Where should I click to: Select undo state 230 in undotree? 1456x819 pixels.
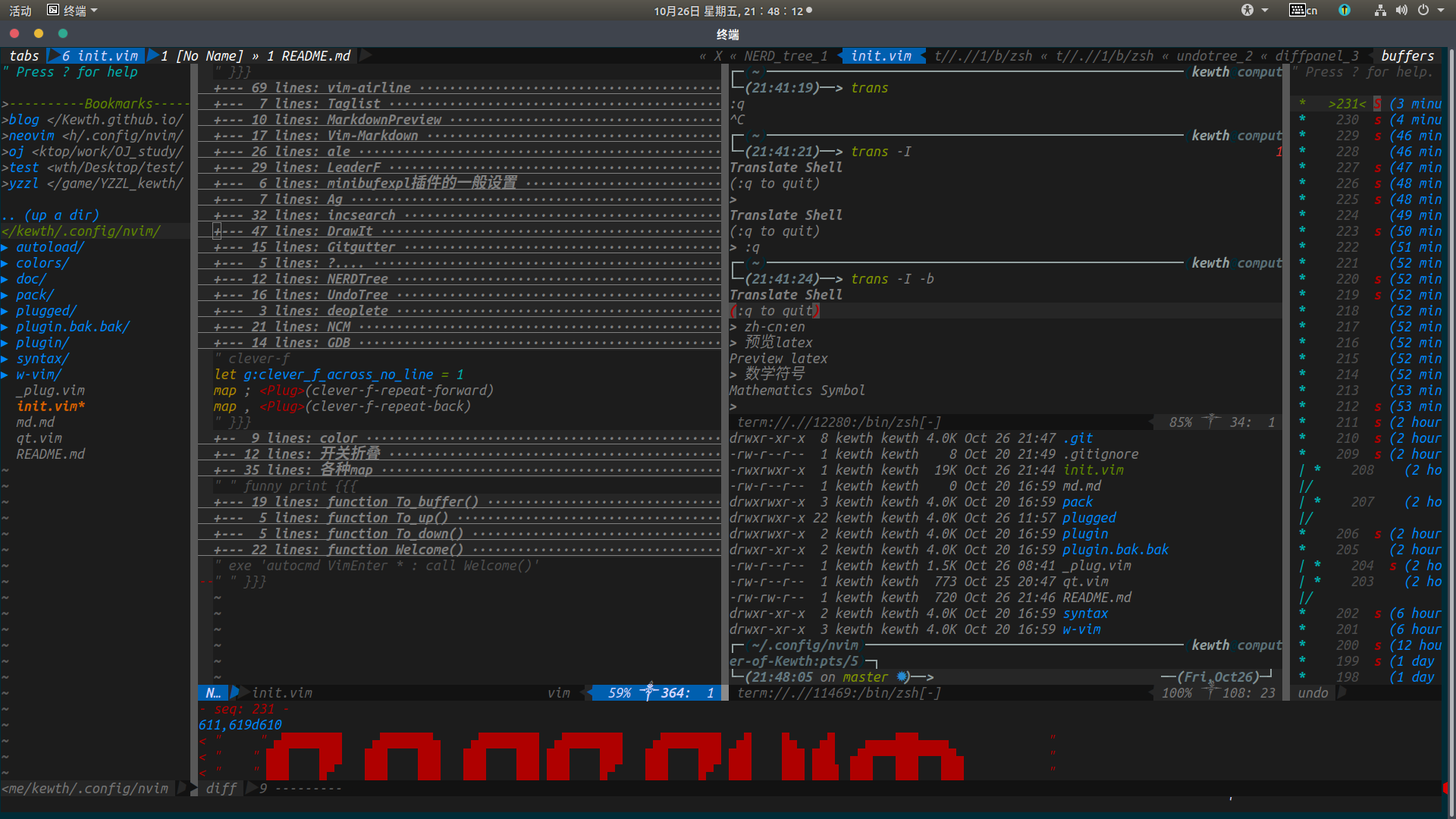[1347, 120]
